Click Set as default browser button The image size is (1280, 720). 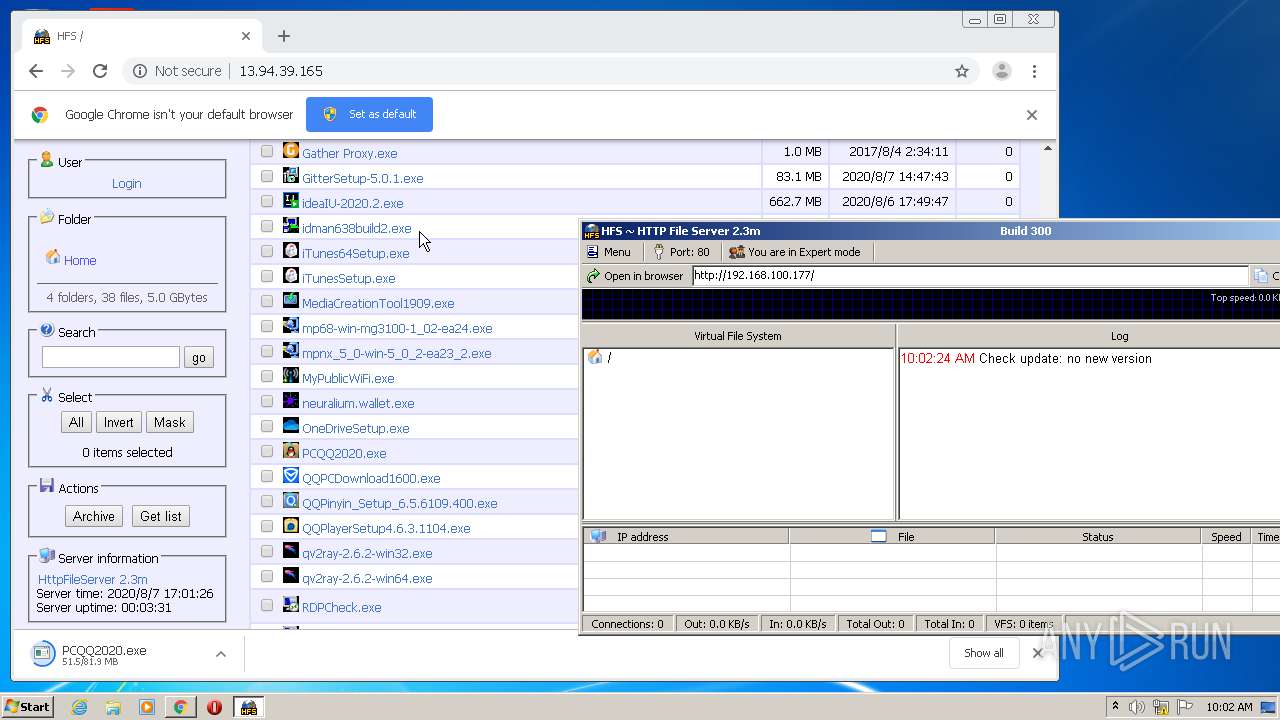369,114
